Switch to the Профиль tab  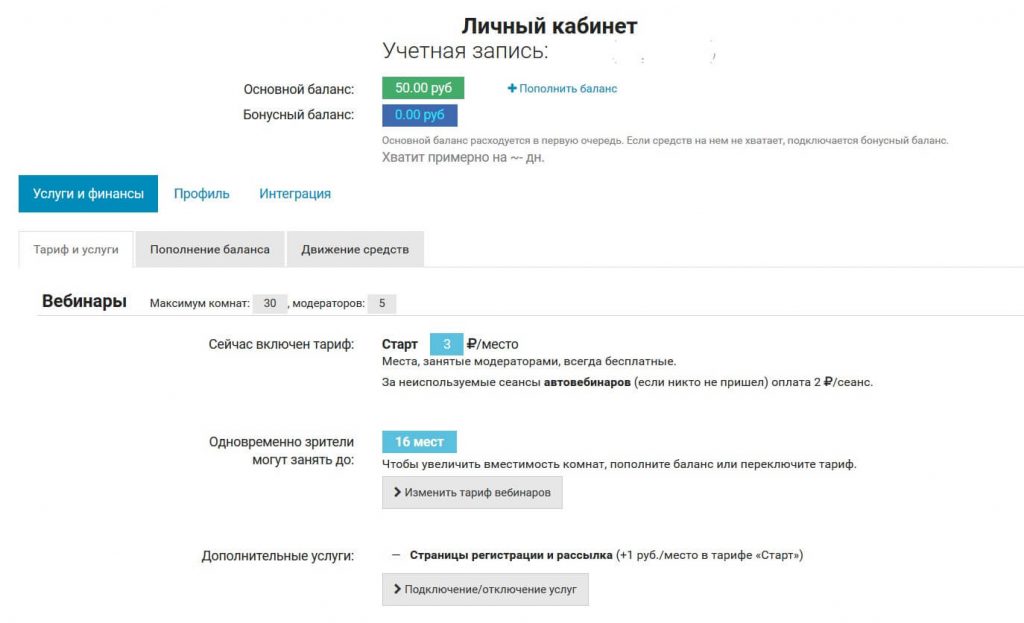[201, 194]
